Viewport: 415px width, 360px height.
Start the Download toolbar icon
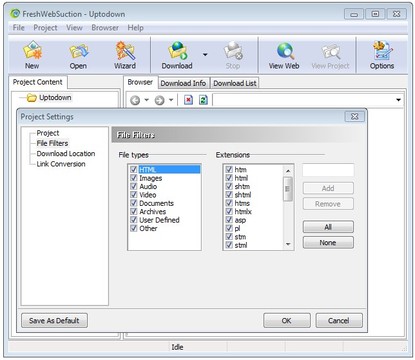[x=178, y=51]
